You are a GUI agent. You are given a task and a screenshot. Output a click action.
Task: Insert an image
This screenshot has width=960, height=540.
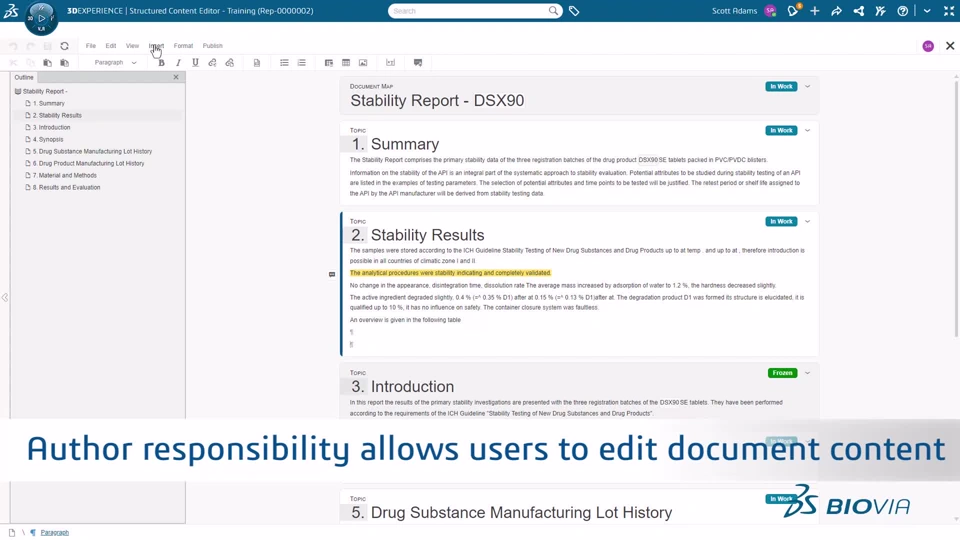tap(363, 62)
